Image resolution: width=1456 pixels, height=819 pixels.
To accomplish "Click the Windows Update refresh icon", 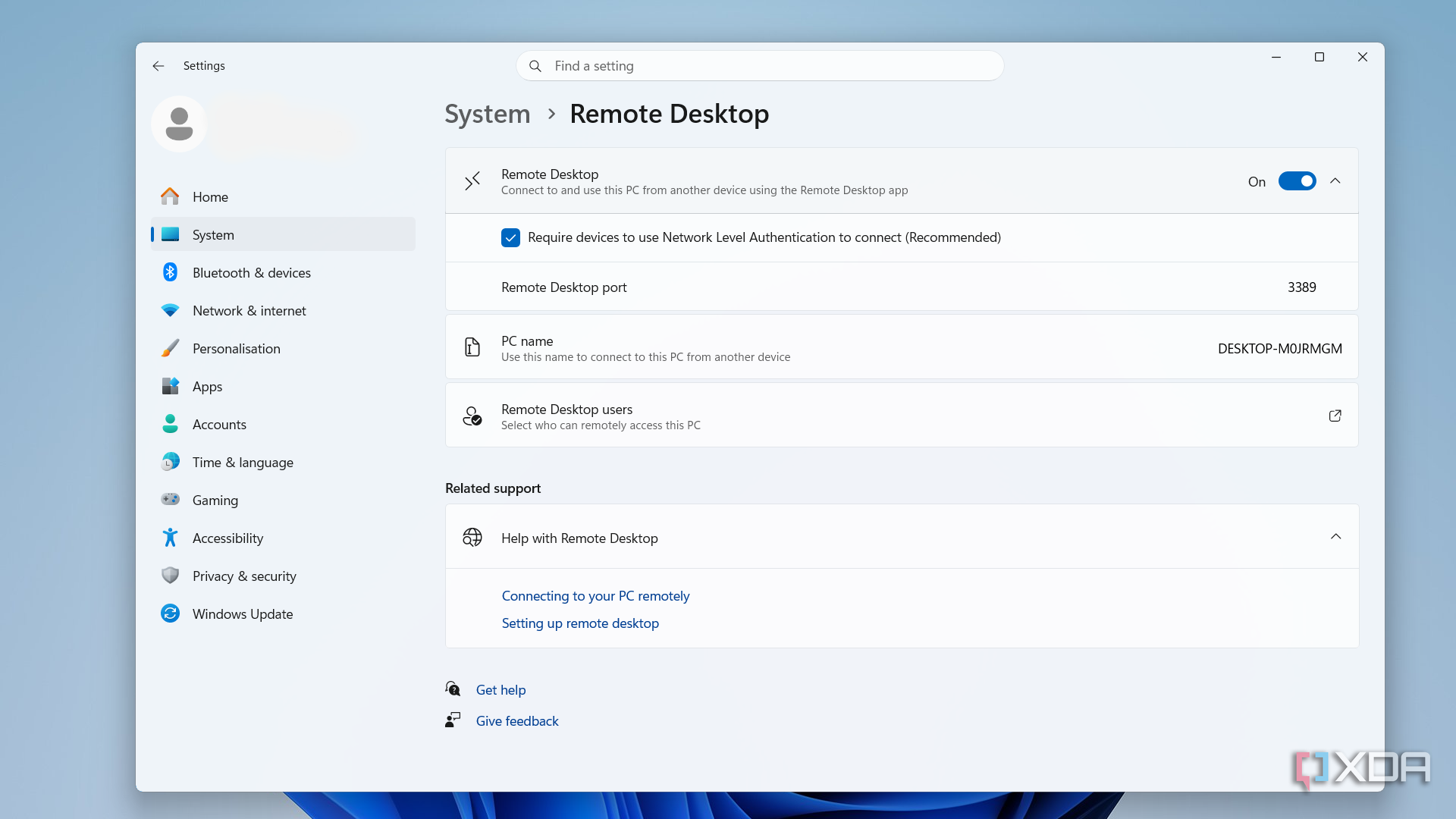I will (170, 613).
